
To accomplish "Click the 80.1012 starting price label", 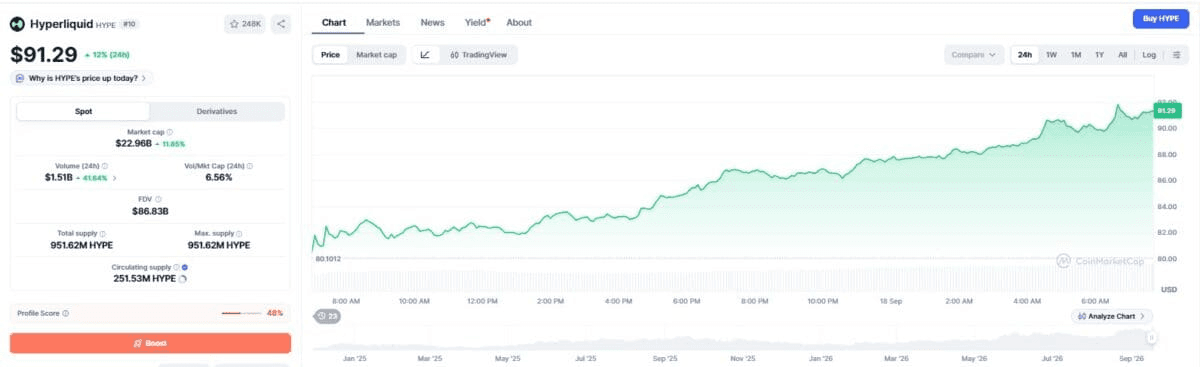I will 328,259.
